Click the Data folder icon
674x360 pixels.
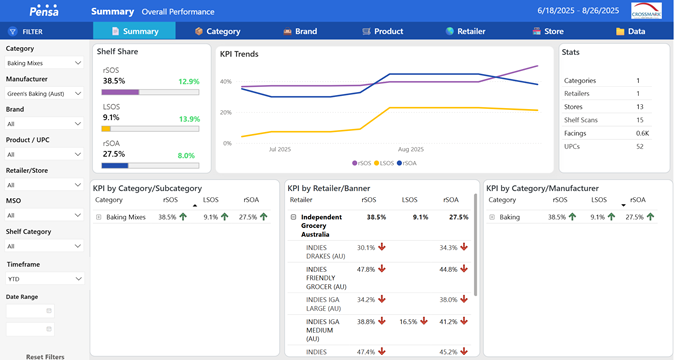click(x=620, y=31)
